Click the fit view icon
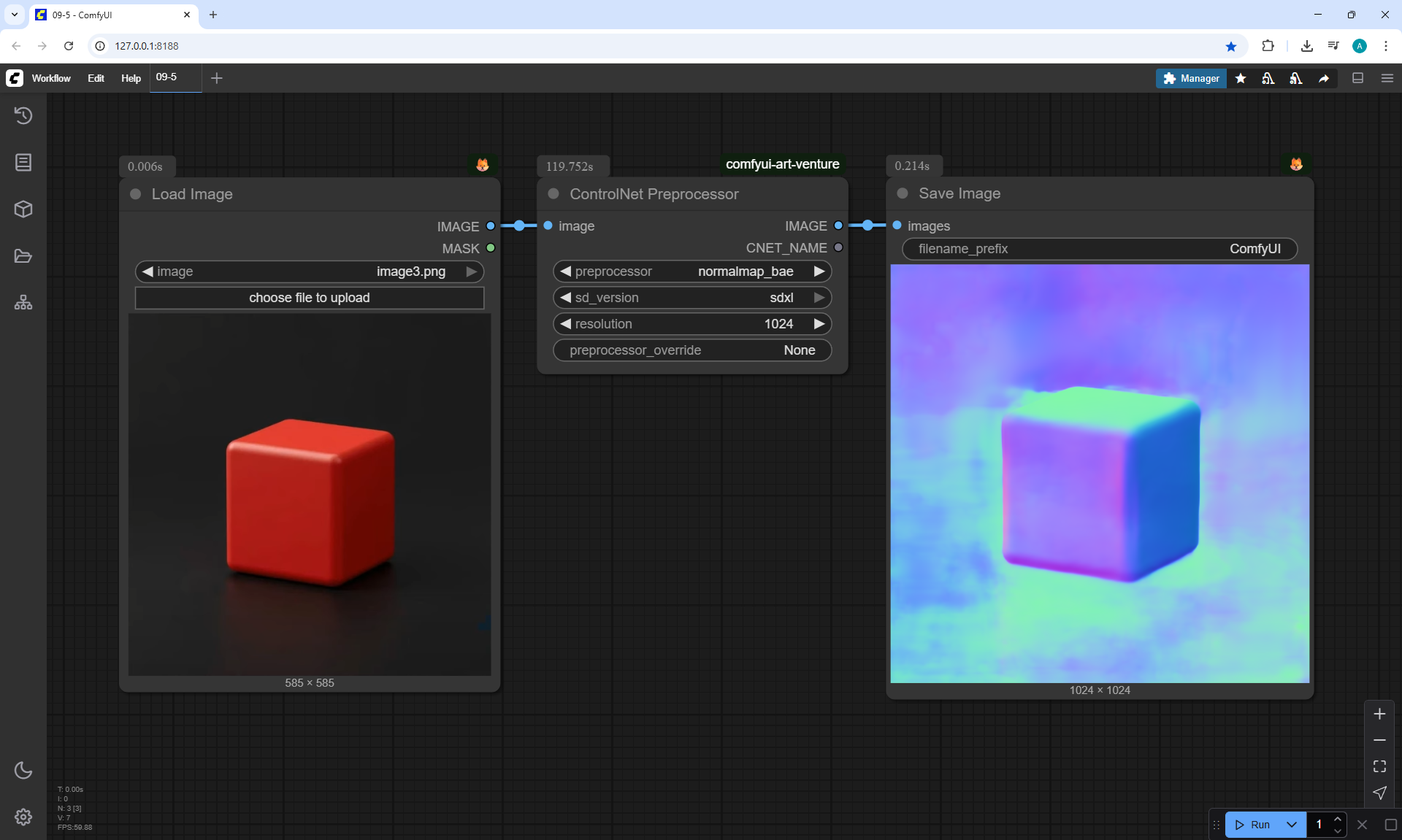1402x840 pixels. 1379,766
